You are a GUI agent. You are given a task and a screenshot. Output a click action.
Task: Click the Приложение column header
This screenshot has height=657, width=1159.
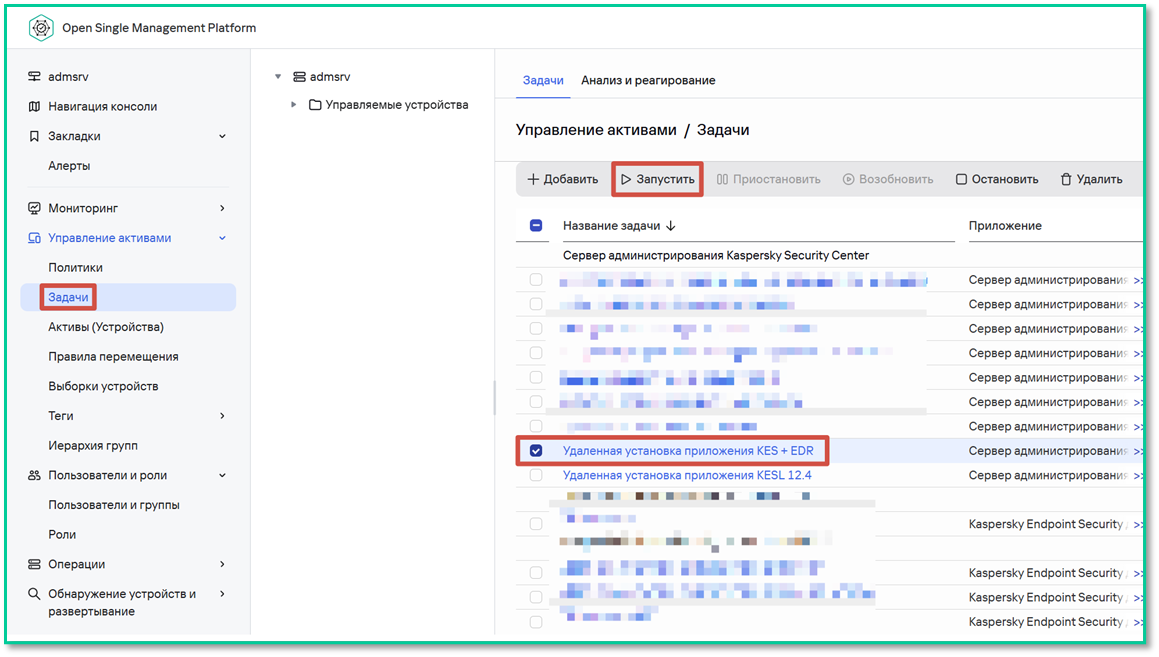1005,226
